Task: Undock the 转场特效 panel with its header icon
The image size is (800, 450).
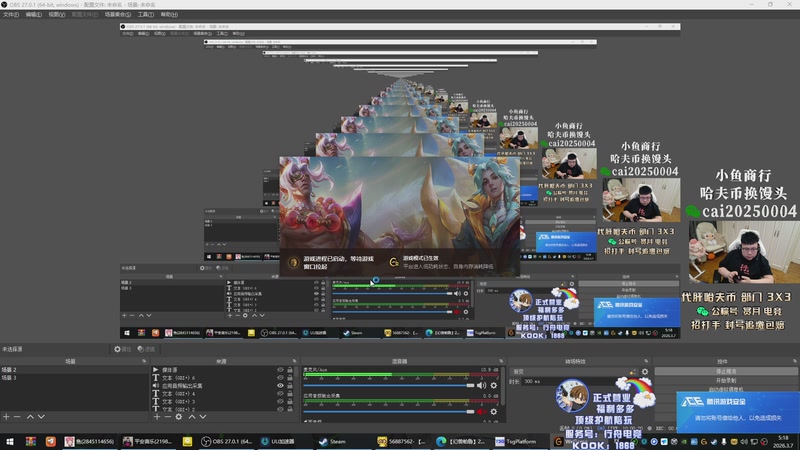Action: pyautogui.click(x=646, y=361)
